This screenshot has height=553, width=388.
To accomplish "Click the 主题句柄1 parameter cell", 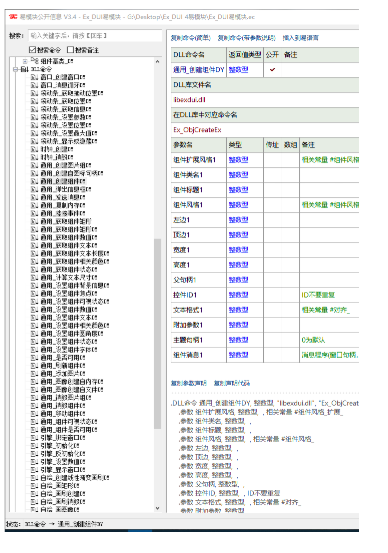I will tap(199, 340).
